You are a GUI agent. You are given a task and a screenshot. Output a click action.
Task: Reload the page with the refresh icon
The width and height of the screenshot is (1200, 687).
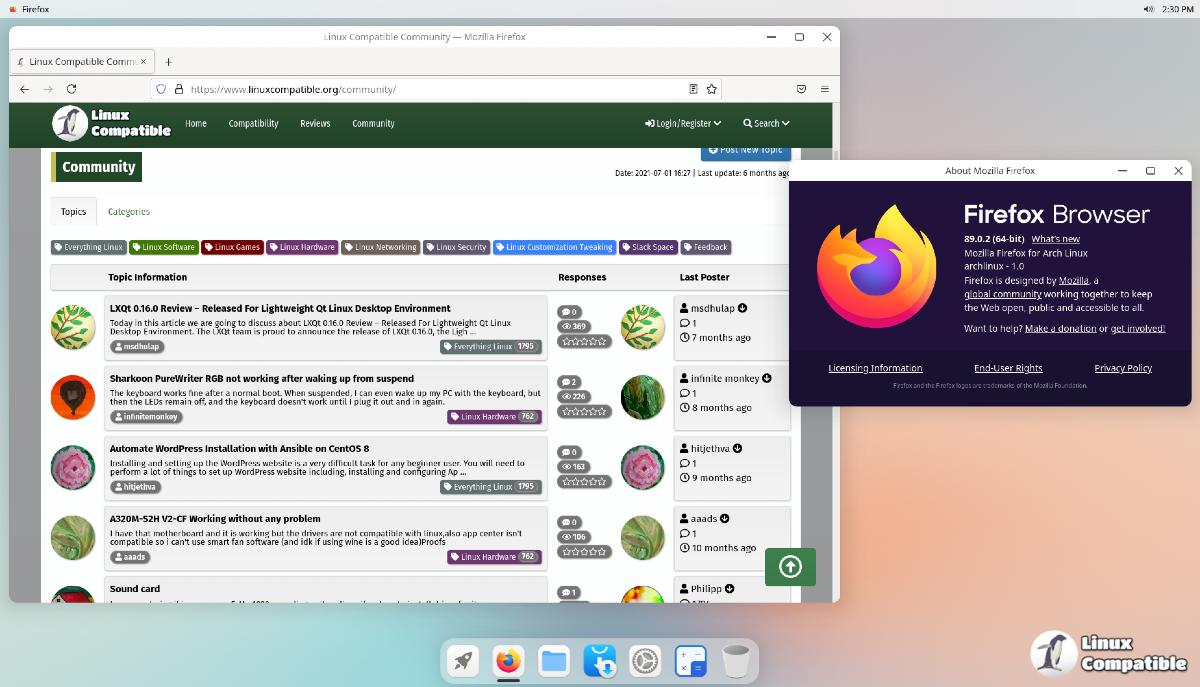point(71,89)
